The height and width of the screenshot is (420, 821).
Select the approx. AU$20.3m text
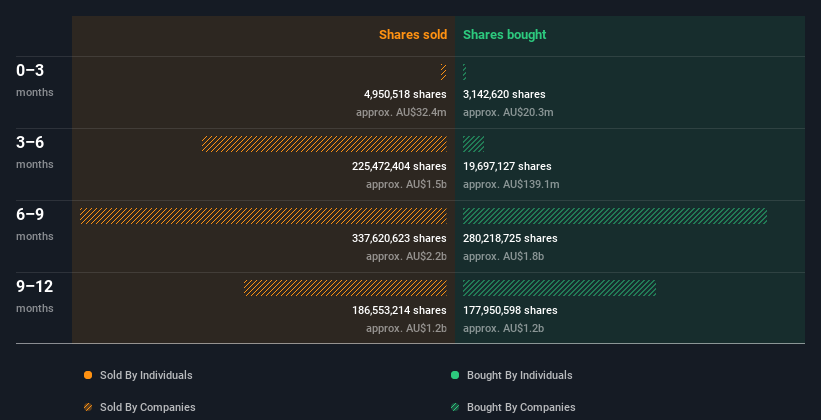508,112
